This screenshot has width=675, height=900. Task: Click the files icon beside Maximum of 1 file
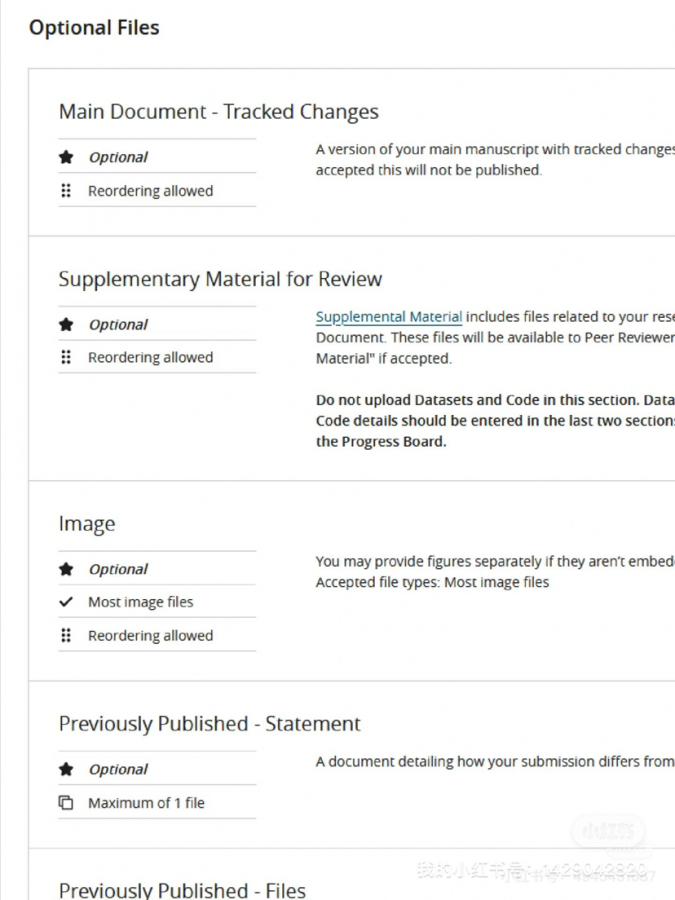coord(66,802)
